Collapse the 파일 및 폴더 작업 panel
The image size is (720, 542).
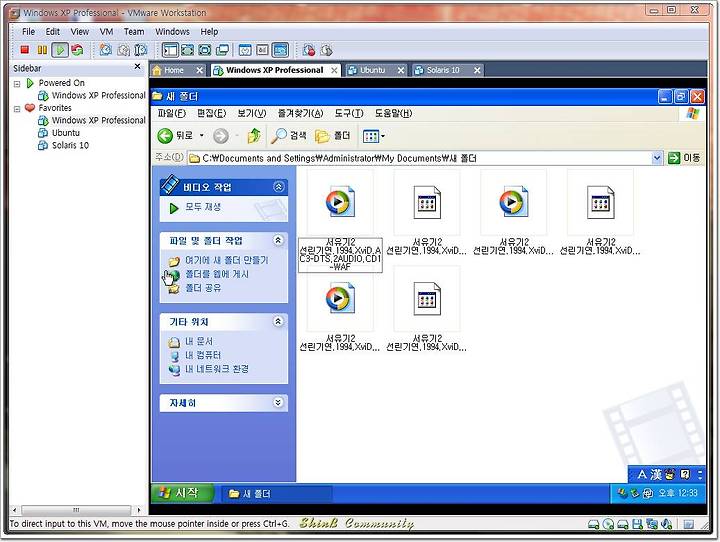[278, 240]
